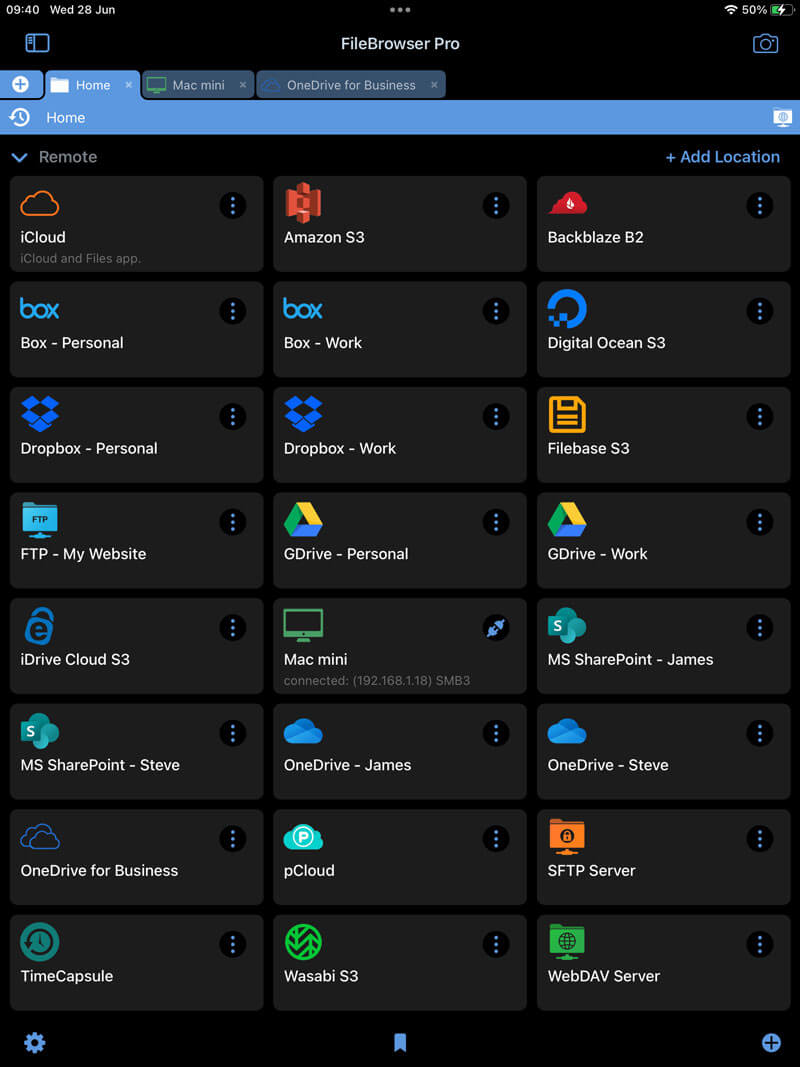Open WebDAV Server three-dot menu
The width and height of the screenshot is (800, 1067).
click(759, 943)
